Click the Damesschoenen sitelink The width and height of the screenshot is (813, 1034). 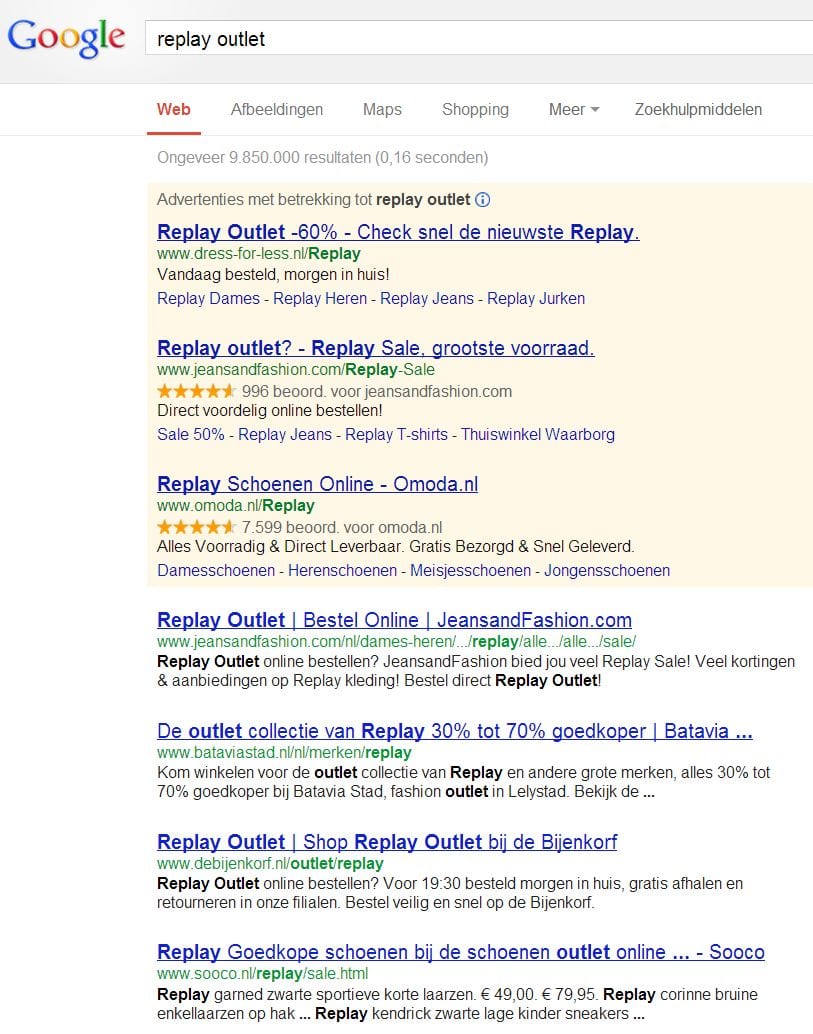(x=216, y=570)
